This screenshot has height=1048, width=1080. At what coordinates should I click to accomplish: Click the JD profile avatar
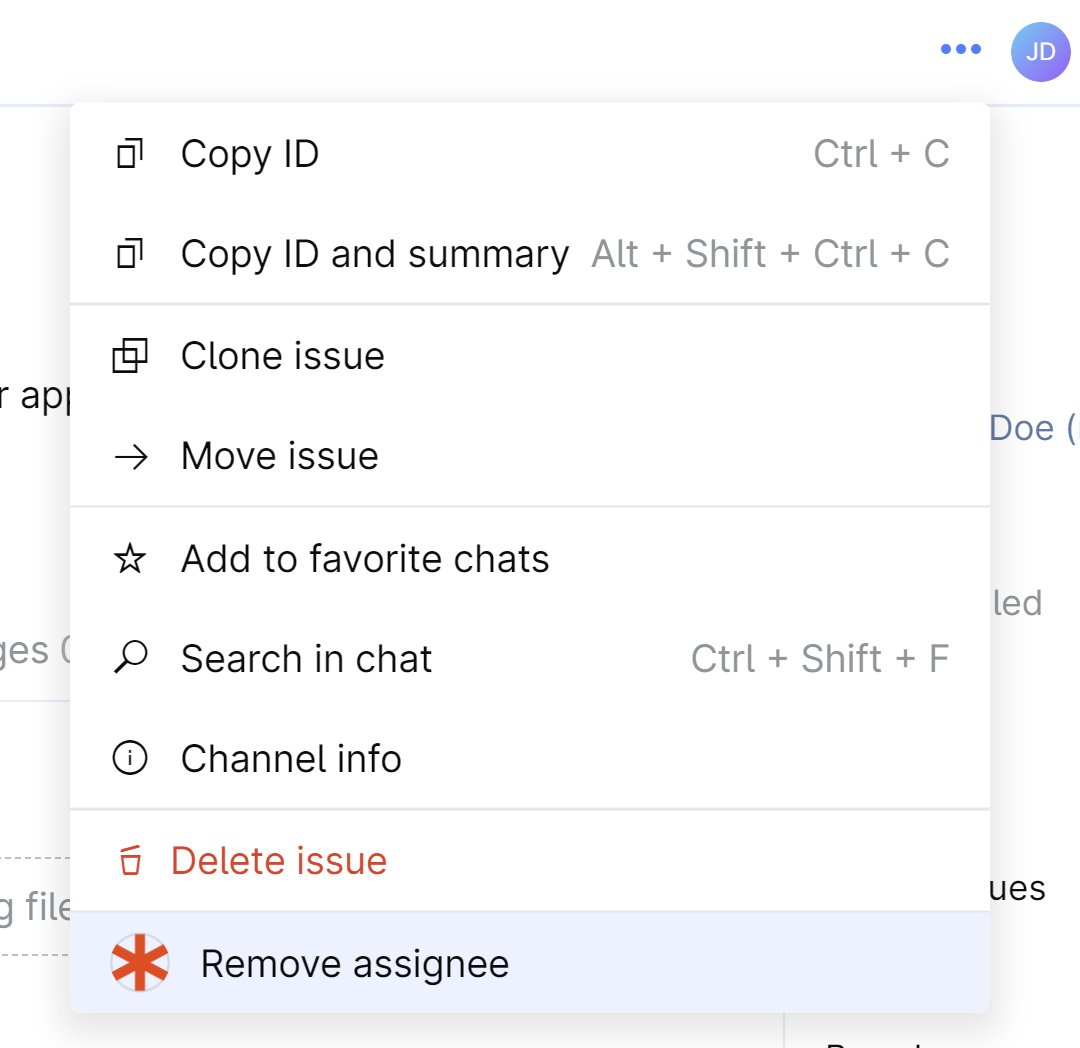1041,52
